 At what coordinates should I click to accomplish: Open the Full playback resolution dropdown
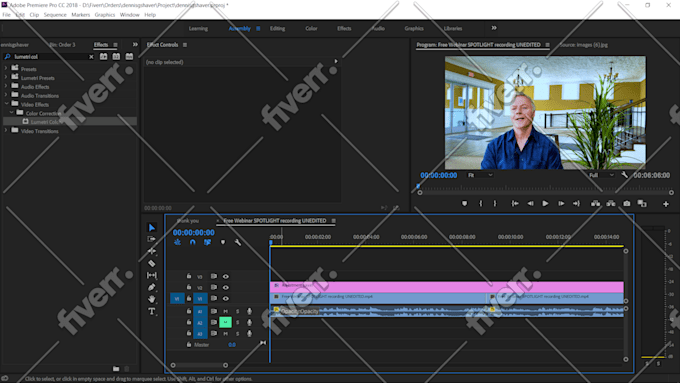(x=601, y=175)
